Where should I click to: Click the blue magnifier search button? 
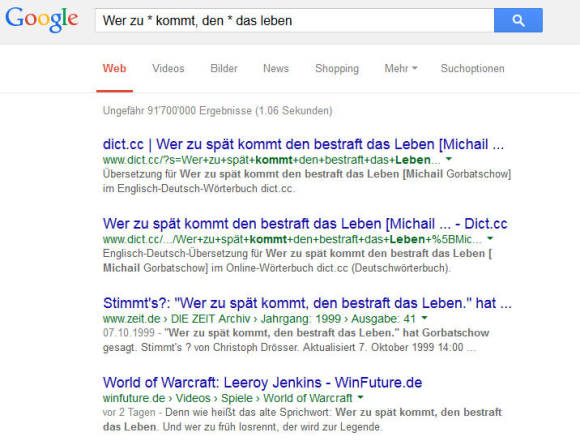pos(518,20)
